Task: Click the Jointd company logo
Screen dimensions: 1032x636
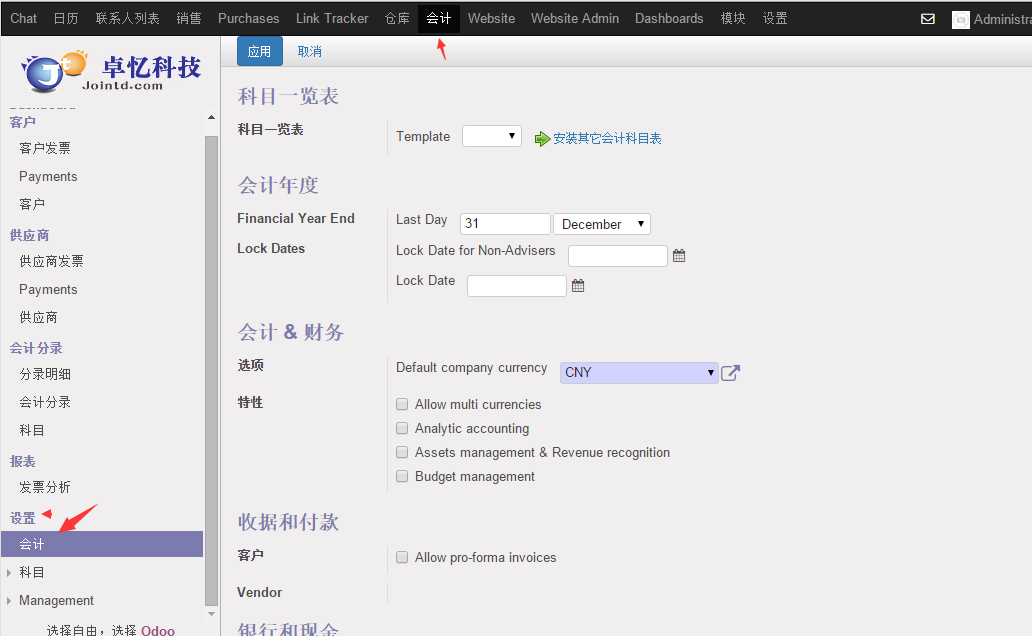Action: point(110,72)
